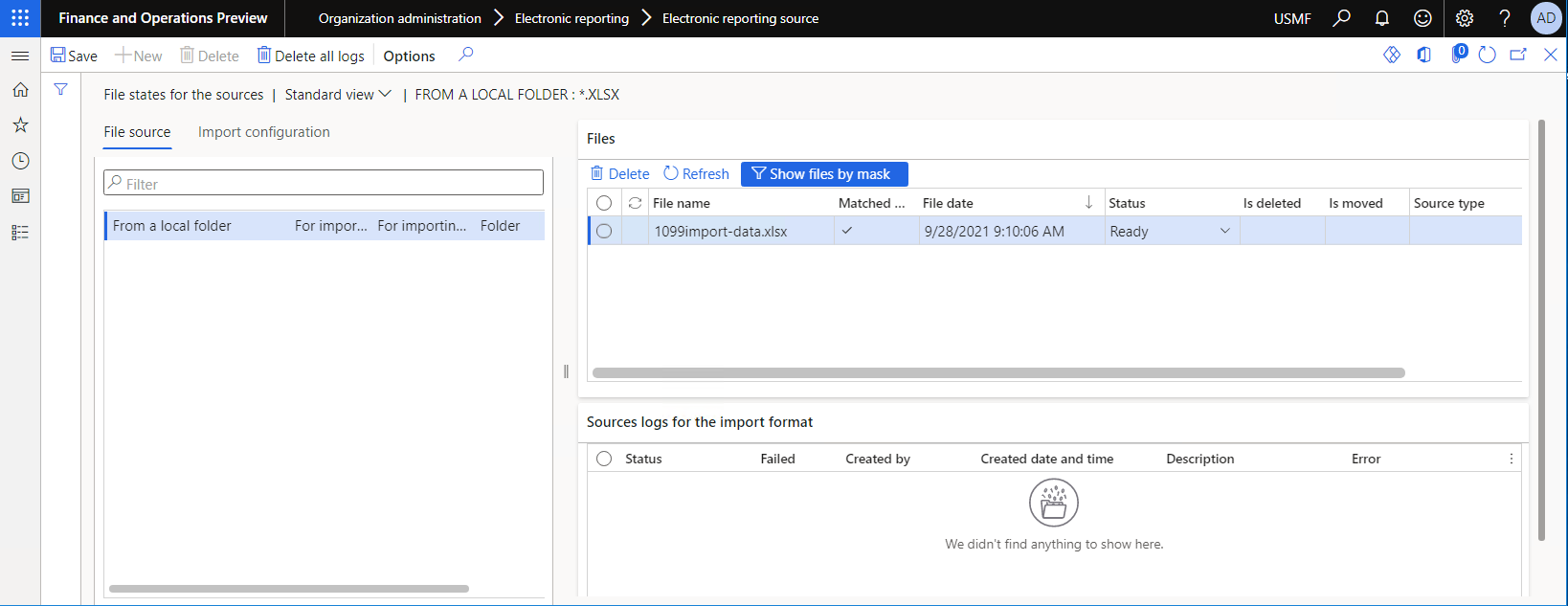
Task: Open Recent clock icon in sidebar
Action: [x=20, y=161]
